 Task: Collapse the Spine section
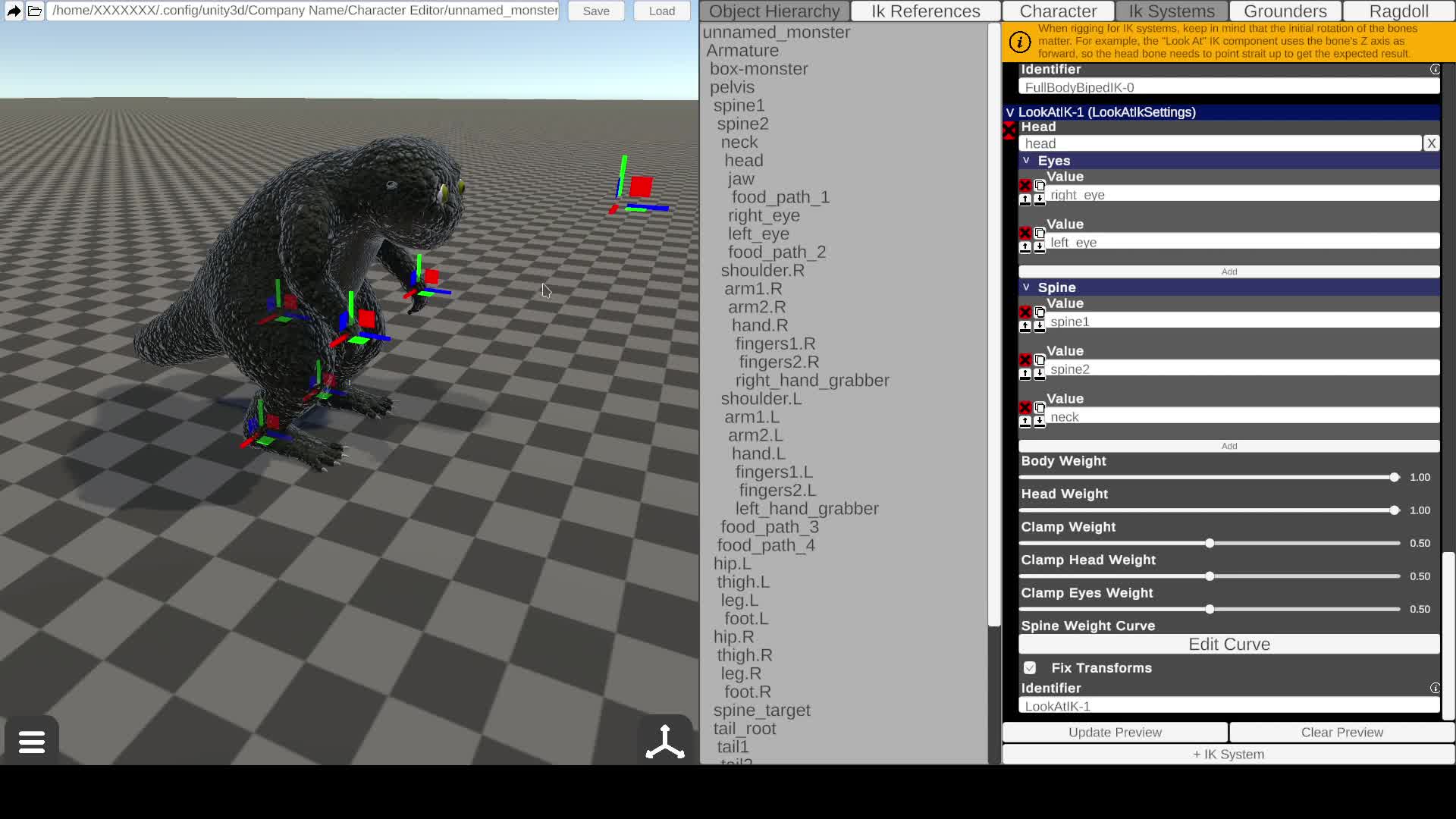[x=1026, y=287]
